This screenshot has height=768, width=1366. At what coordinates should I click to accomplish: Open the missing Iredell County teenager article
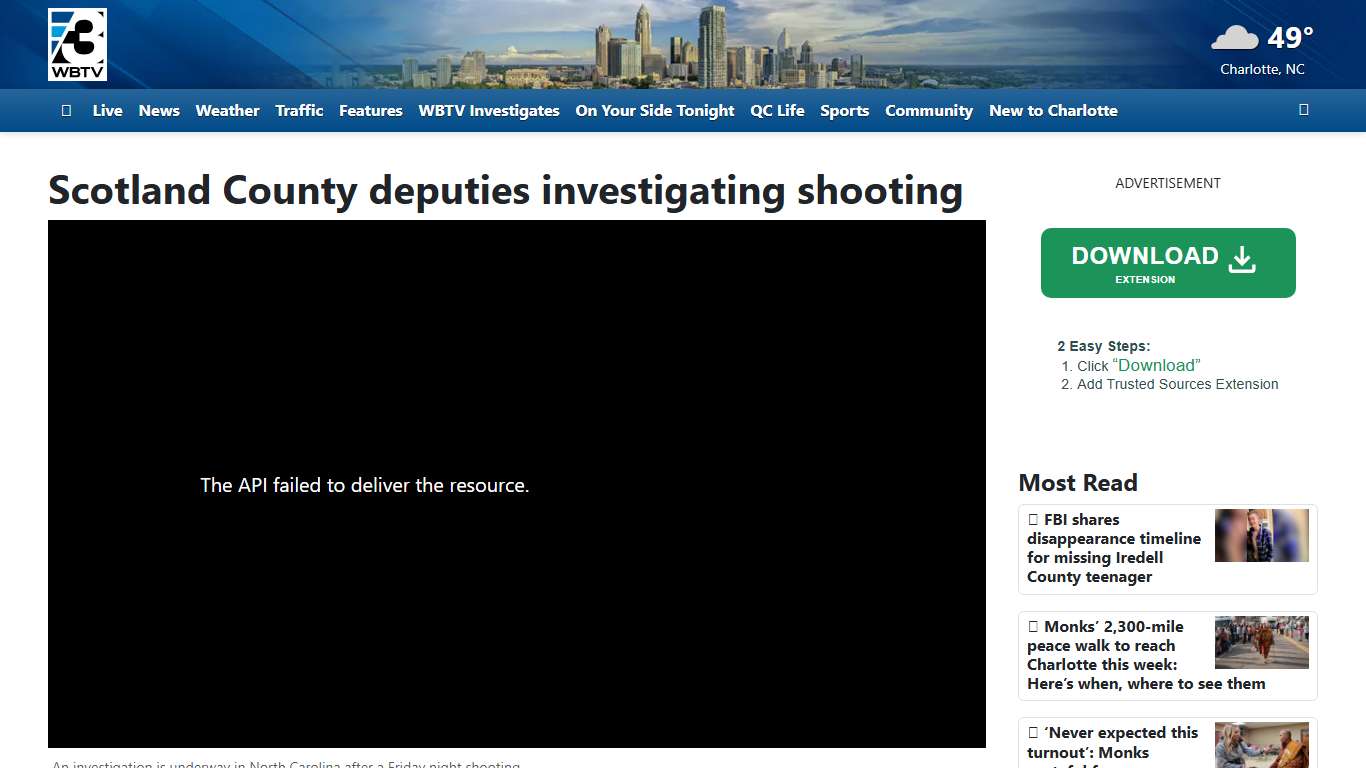tap(1114, 548)
